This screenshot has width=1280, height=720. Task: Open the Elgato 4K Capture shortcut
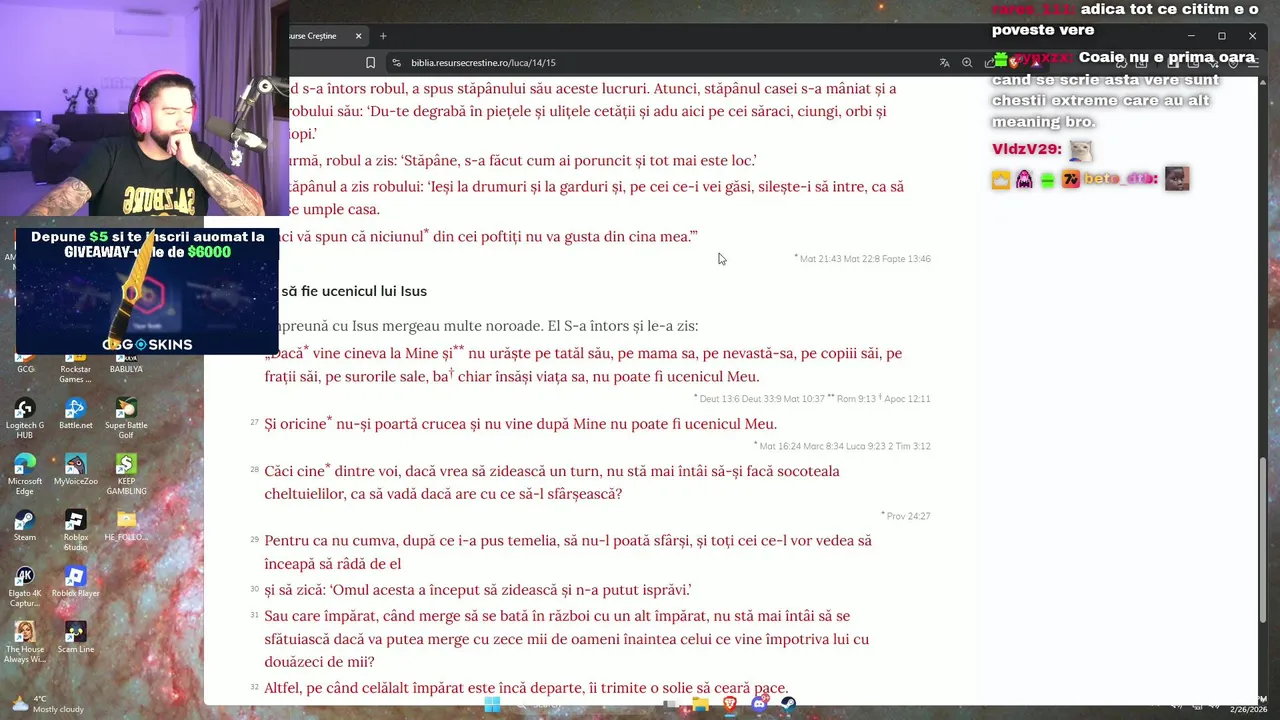[x=25, y=587]
